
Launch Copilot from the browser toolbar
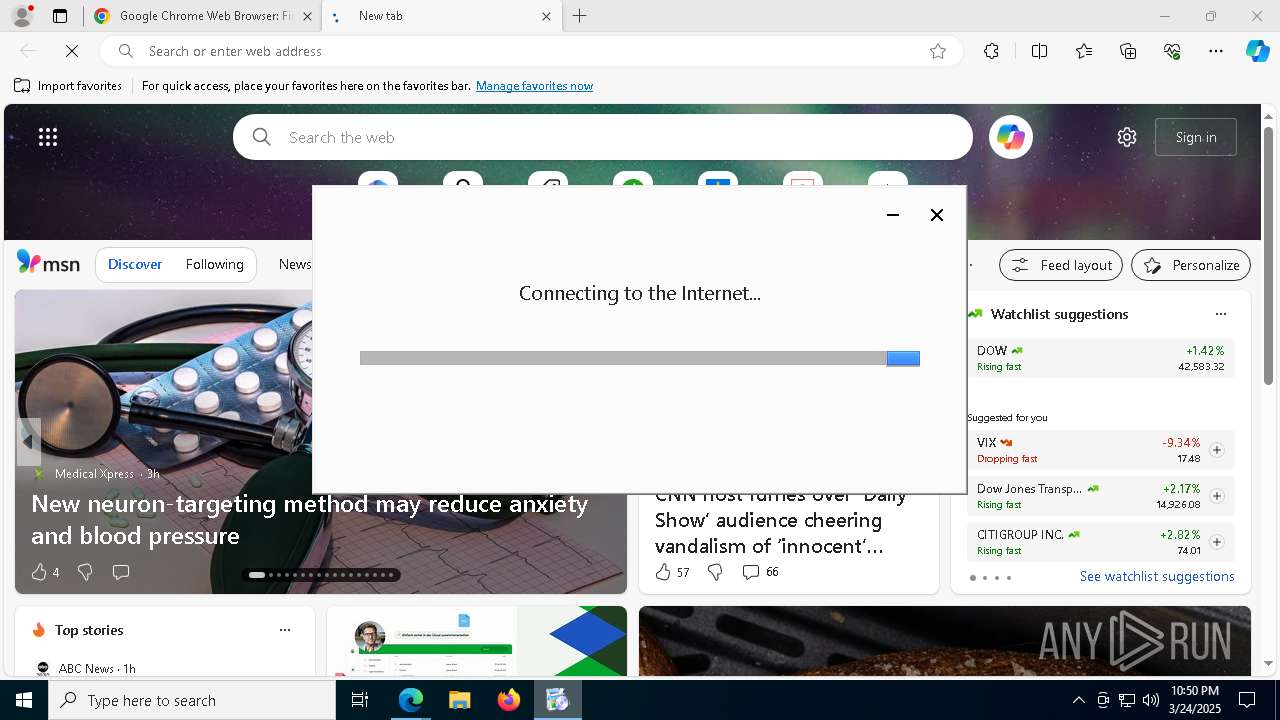(1257, 51)
